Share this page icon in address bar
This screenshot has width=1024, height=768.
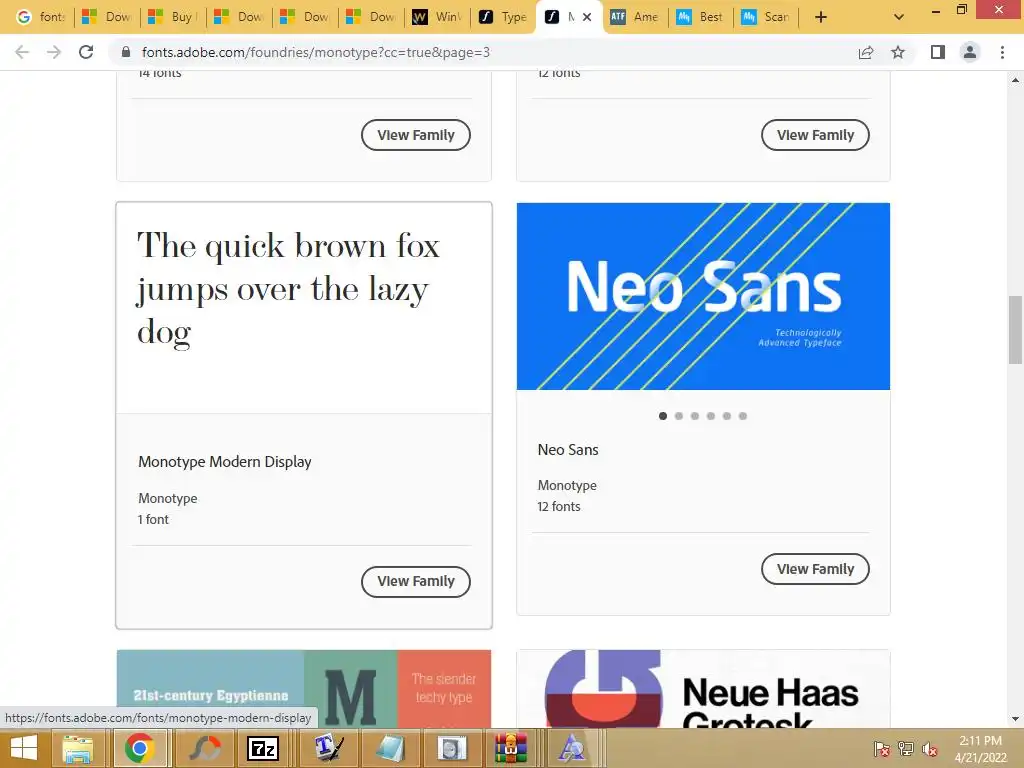[x=866, y=52]
